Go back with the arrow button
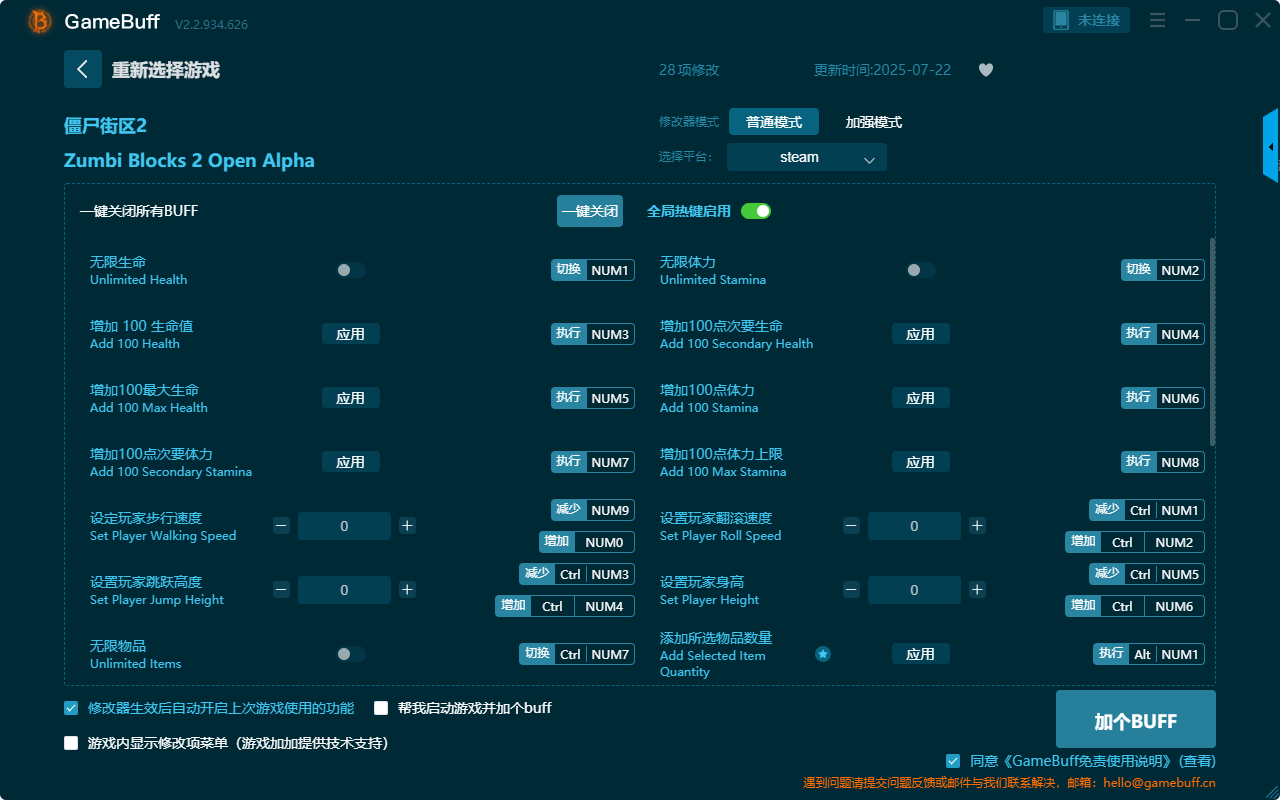 tap(83, 69)
